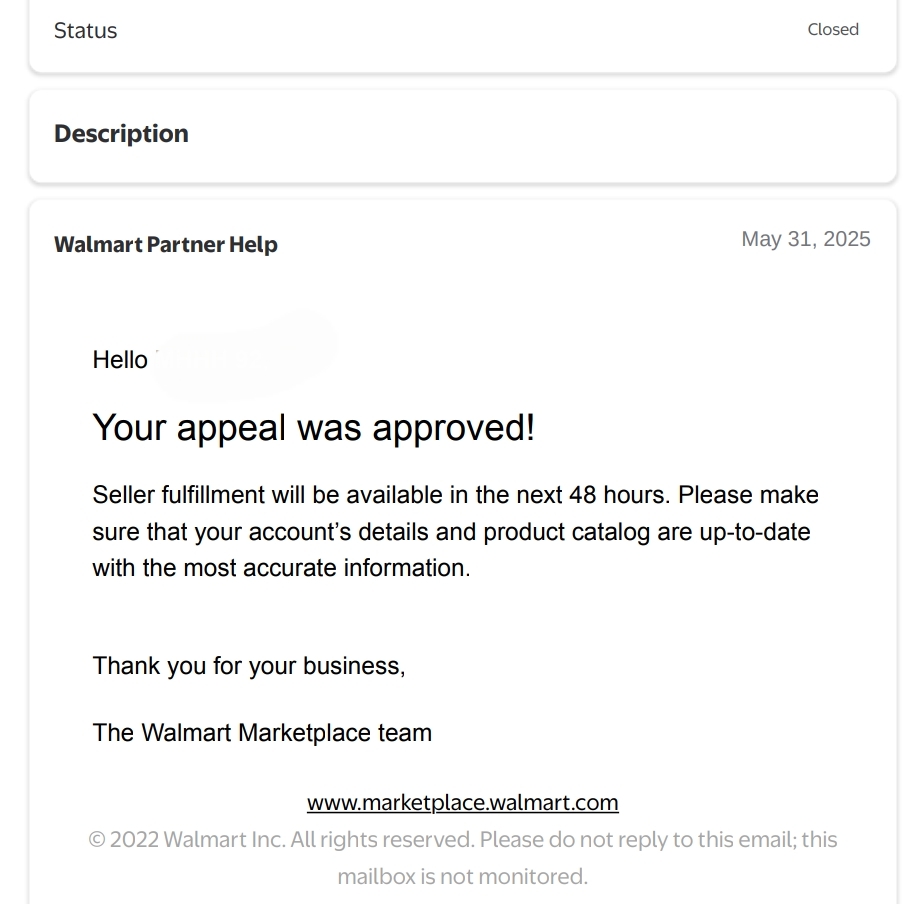
Task: Select the Status row label
Action: pos(85,31)
